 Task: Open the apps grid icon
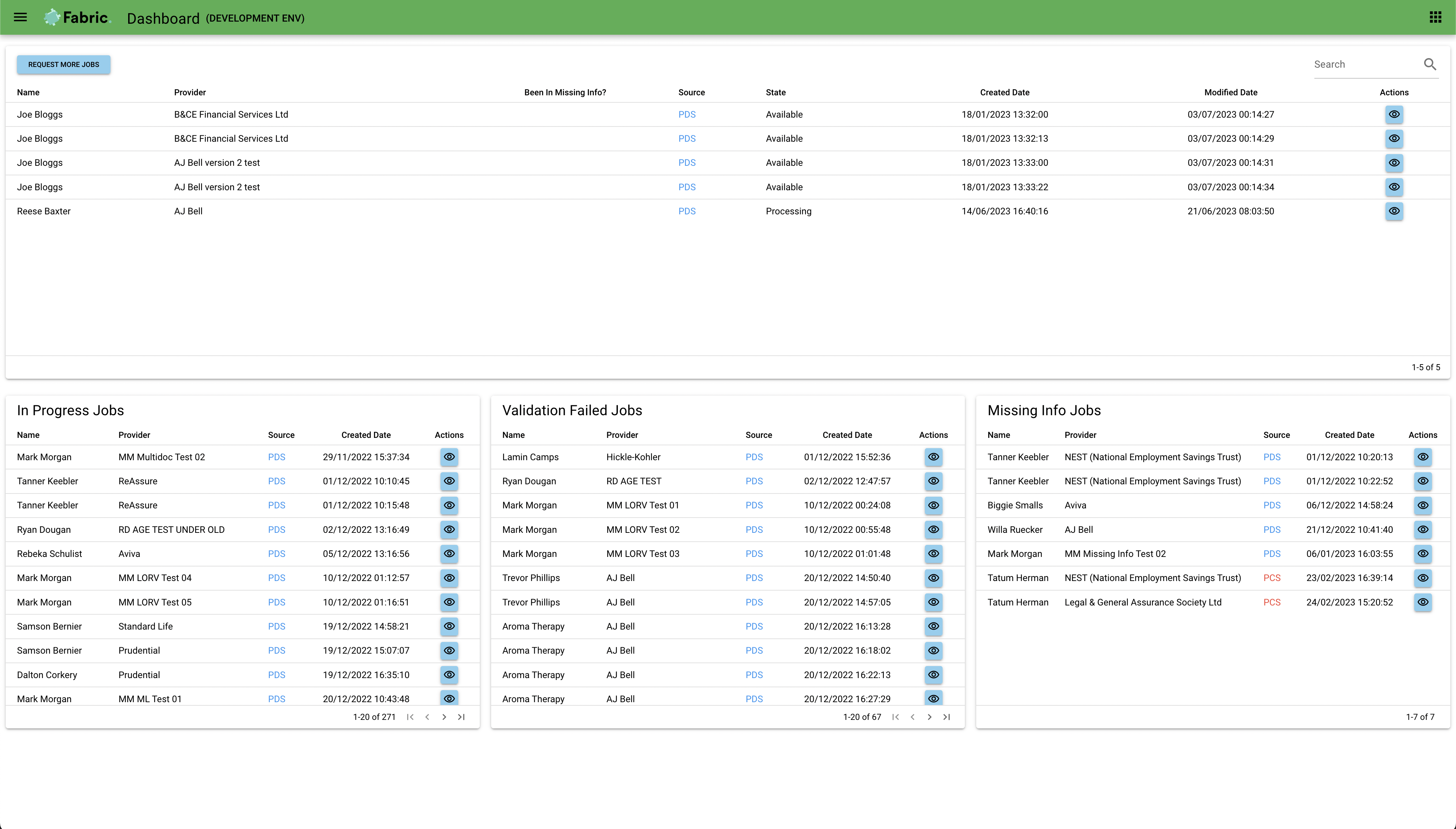point(1435,17)
